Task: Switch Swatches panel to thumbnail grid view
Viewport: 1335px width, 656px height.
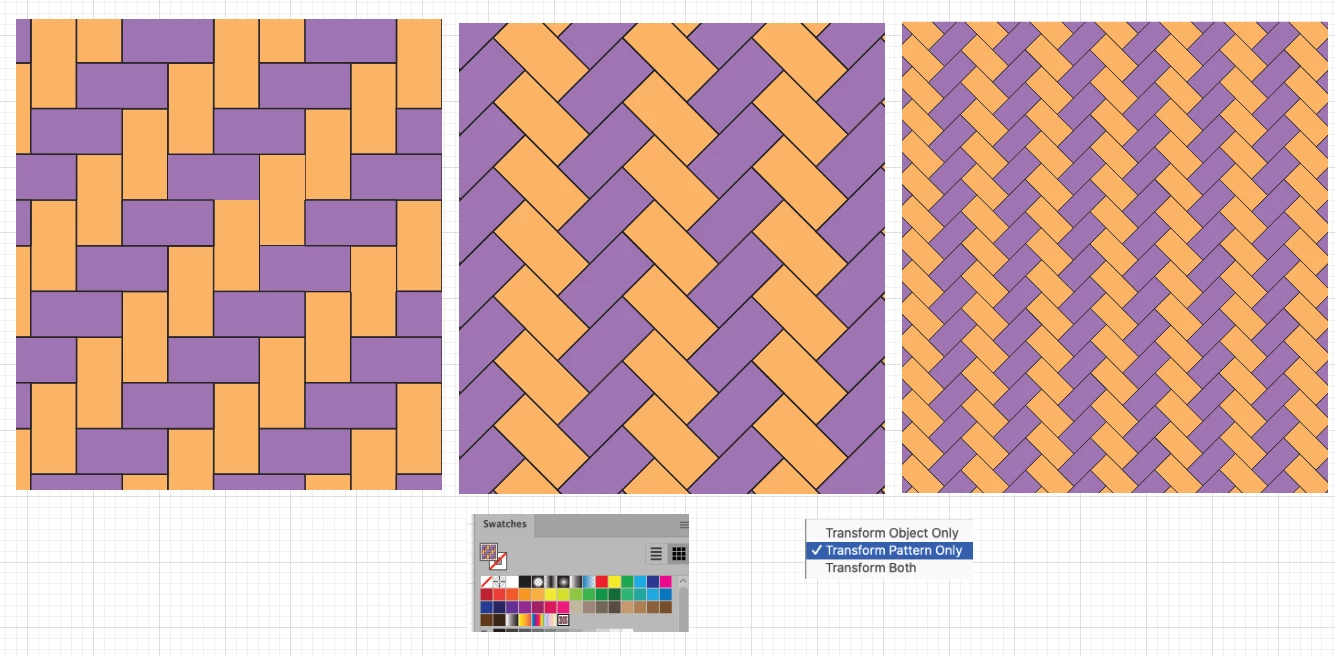Action: pos(678,554)
